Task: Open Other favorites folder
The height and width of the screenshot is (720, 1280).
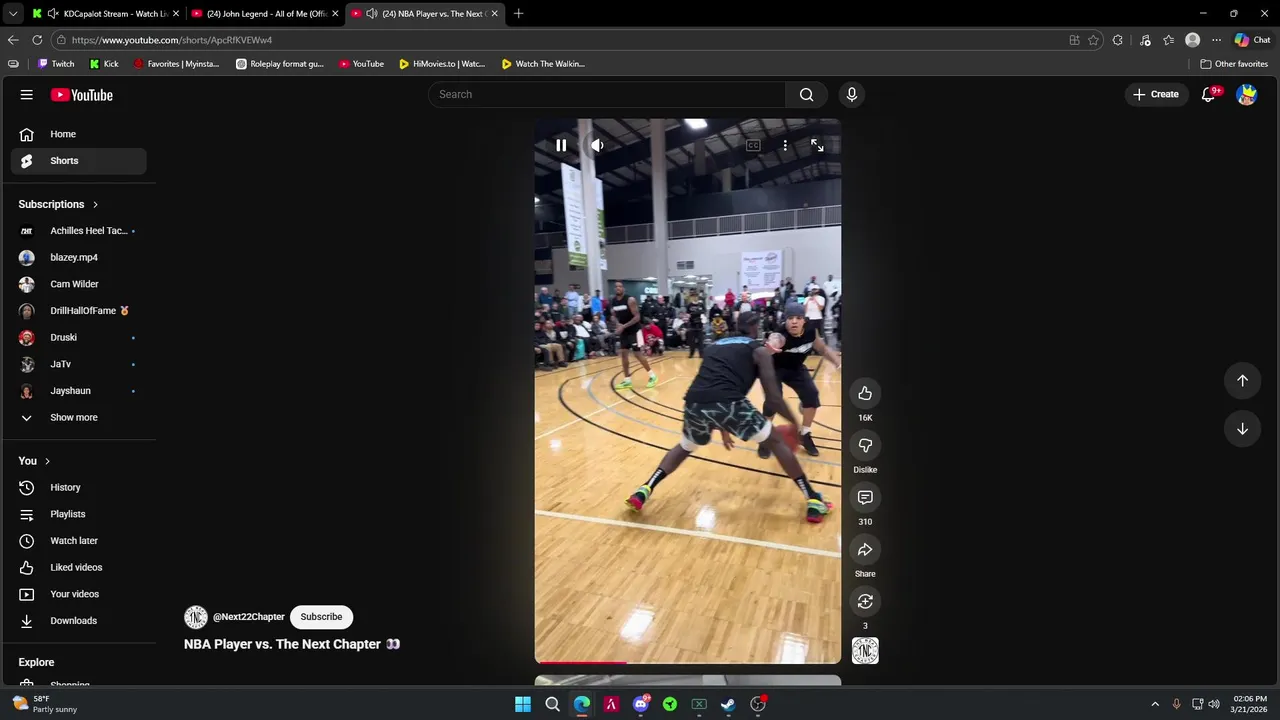Action: [1236, 64]
